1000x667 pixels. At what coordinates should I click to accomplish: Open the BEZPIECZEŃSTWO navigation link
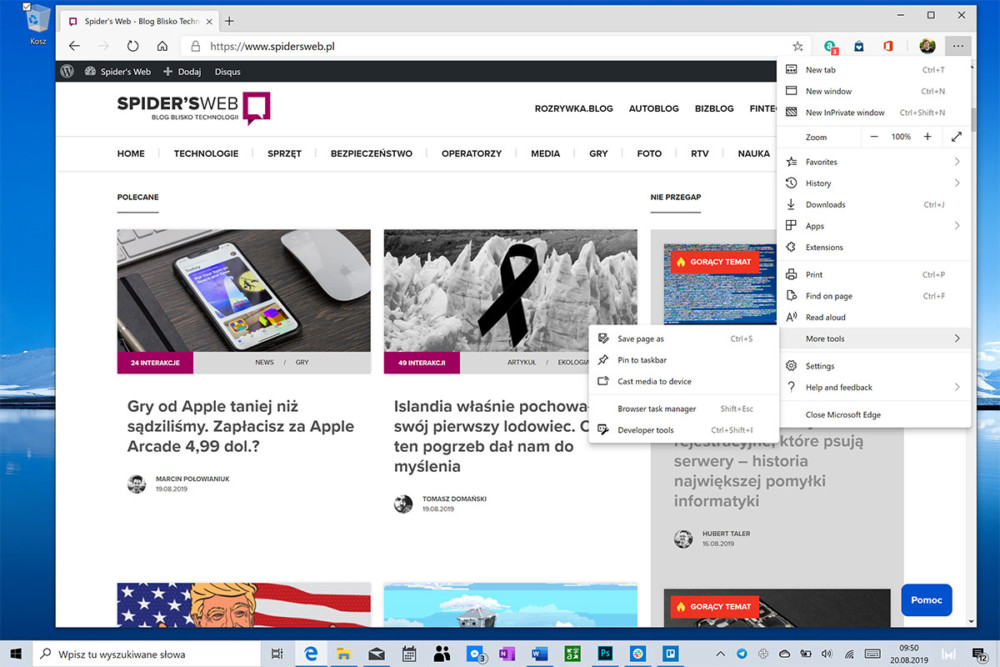pos(371,154)
